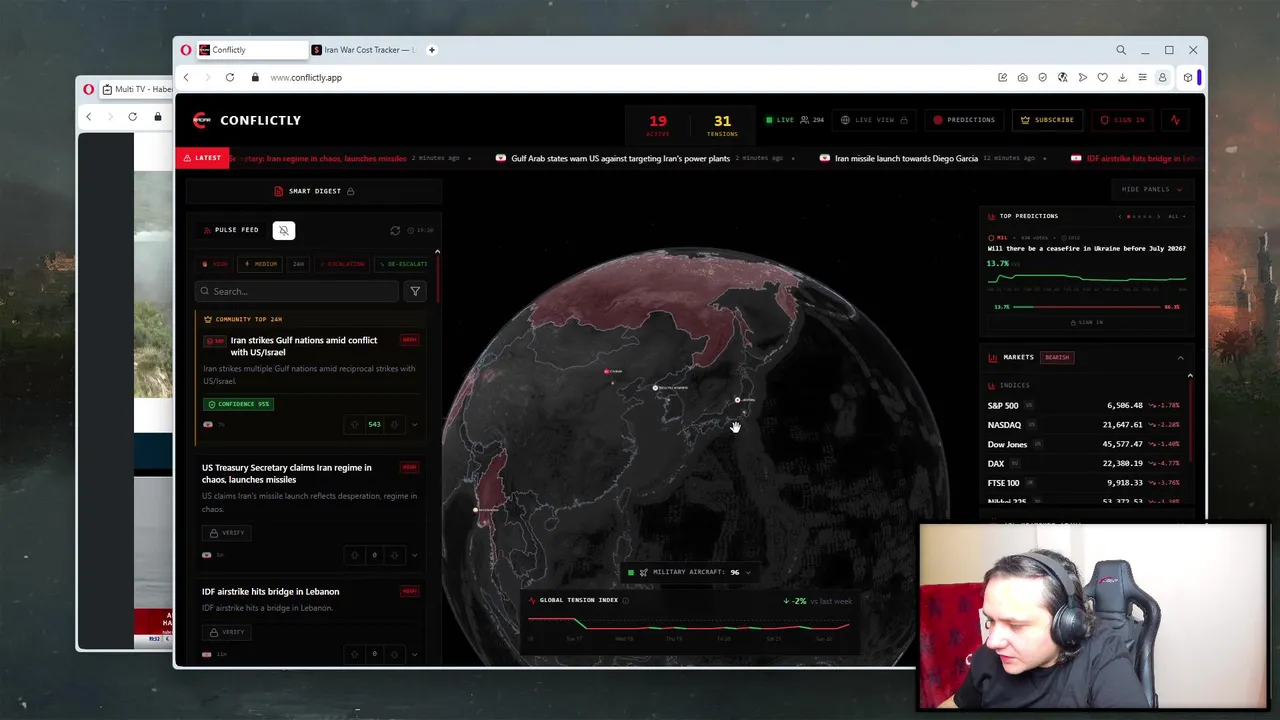Toggle the muted notification bell beside Pulse Feed
Screen dimensions: 1280x720
284,230
